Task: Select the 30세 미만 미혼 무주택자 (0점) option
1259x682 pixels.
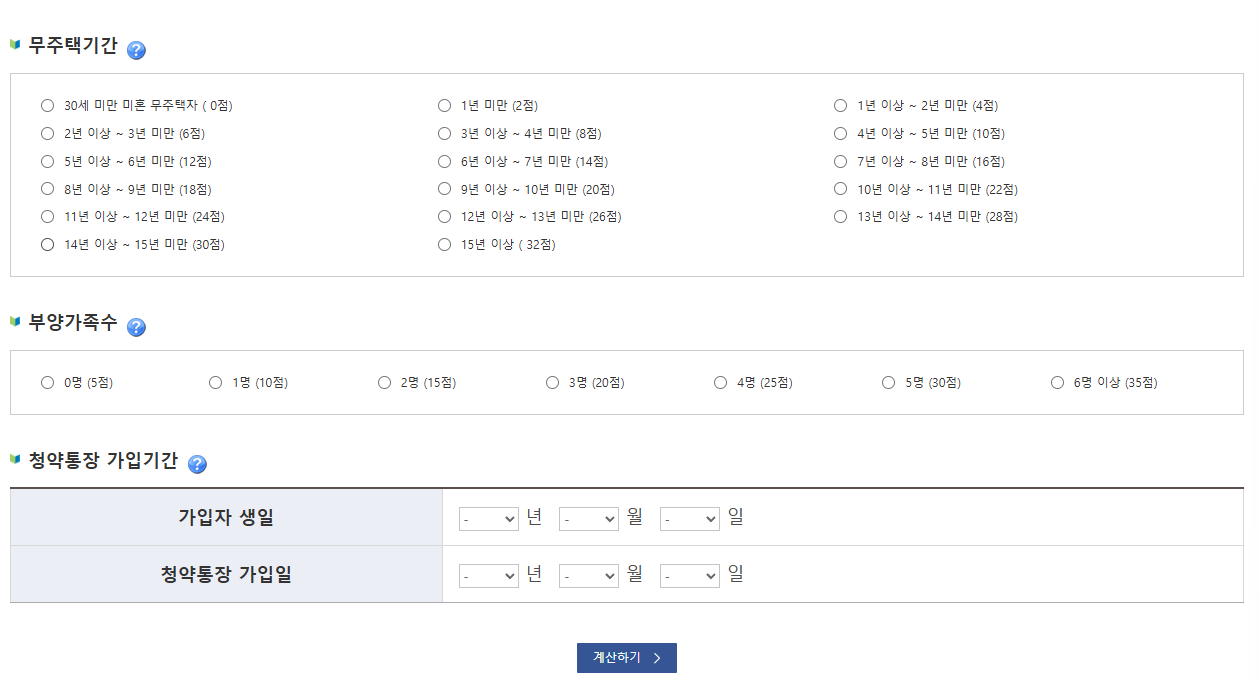Action: [47, 104]
